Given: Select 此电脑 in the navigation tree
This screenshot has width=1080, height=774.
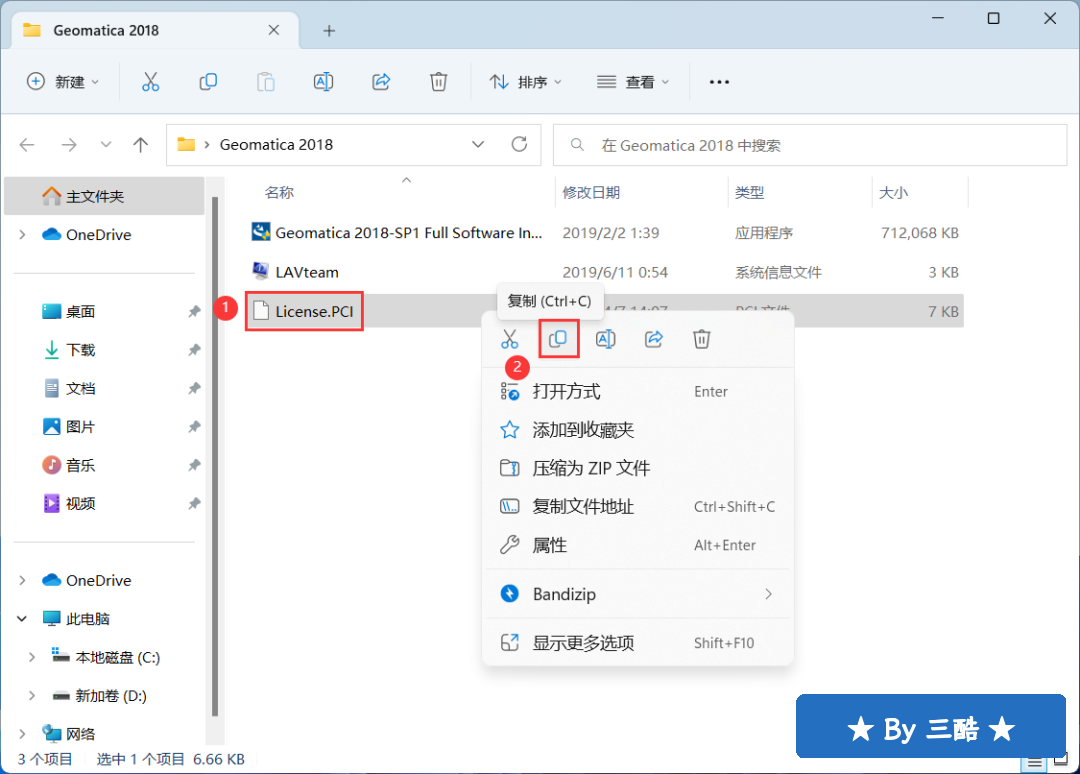Looking at the screenshot, I should point(87,619).
